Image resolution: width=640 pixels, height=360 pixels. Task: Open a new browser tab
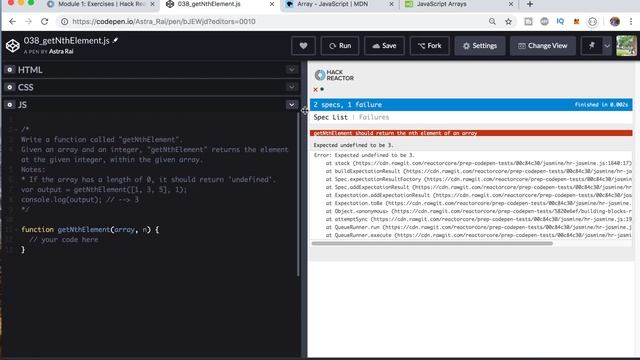click(530, 4)
